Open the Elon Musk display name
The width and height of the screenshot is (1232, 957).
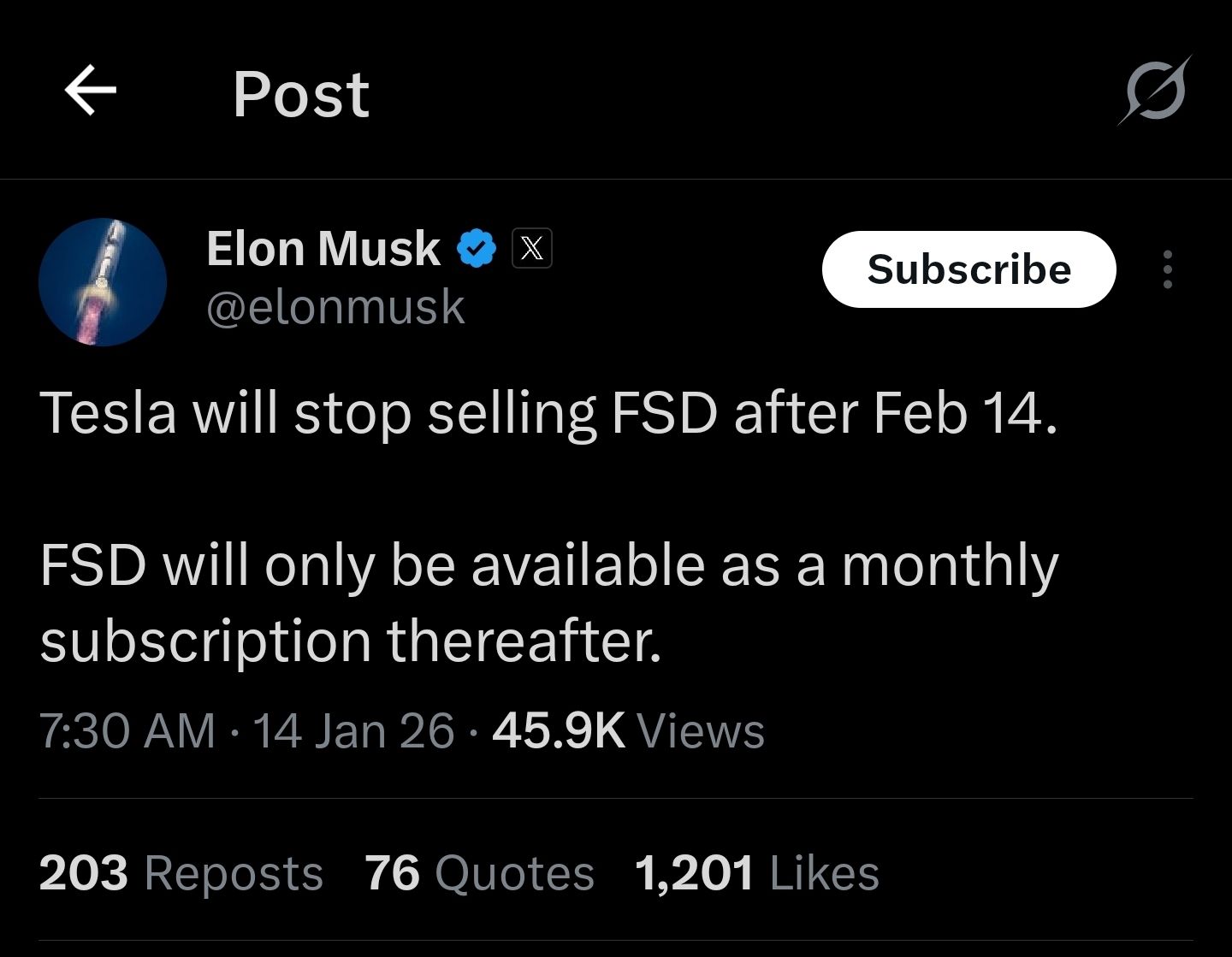click(x=323, y=249)
